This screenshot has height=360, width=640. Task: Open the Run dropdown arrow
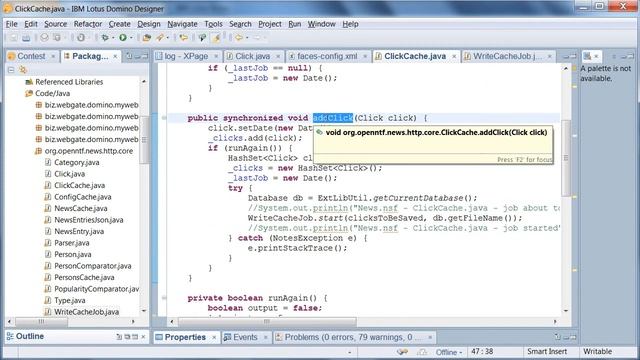(131, 38)
